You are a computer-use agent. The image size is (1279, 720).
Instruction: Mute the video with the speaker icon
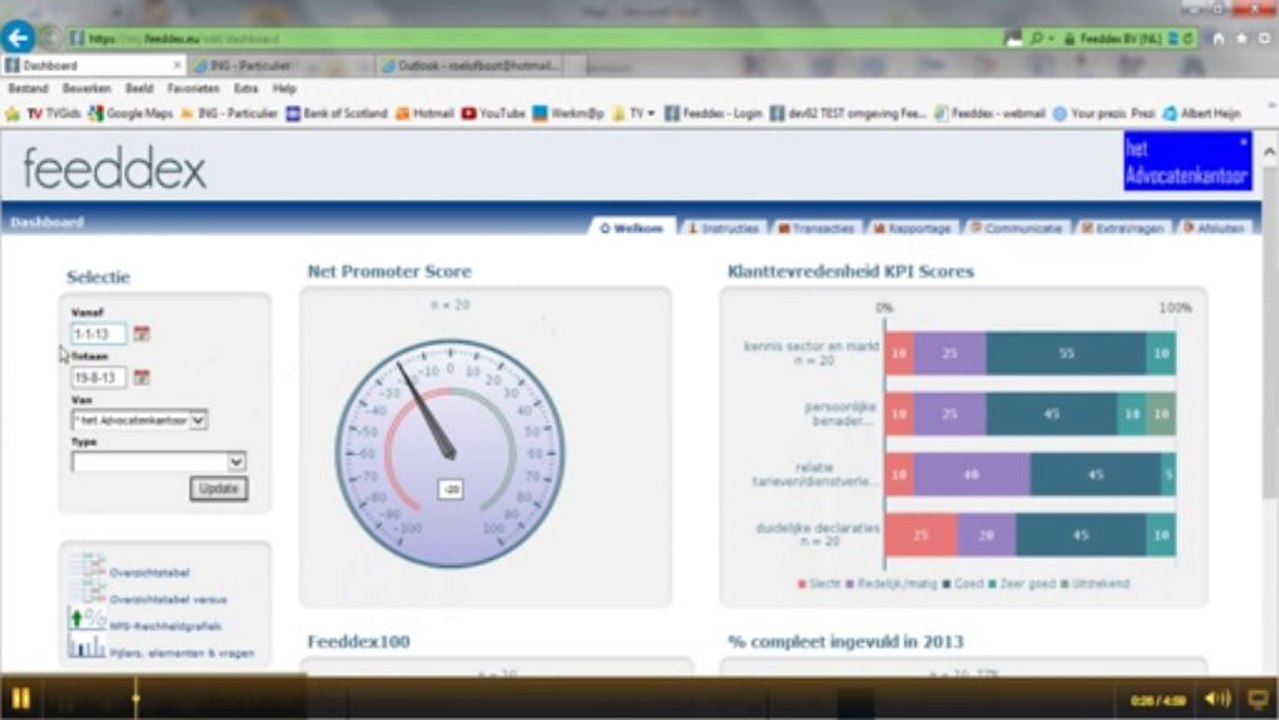[x=1216, y=698]
